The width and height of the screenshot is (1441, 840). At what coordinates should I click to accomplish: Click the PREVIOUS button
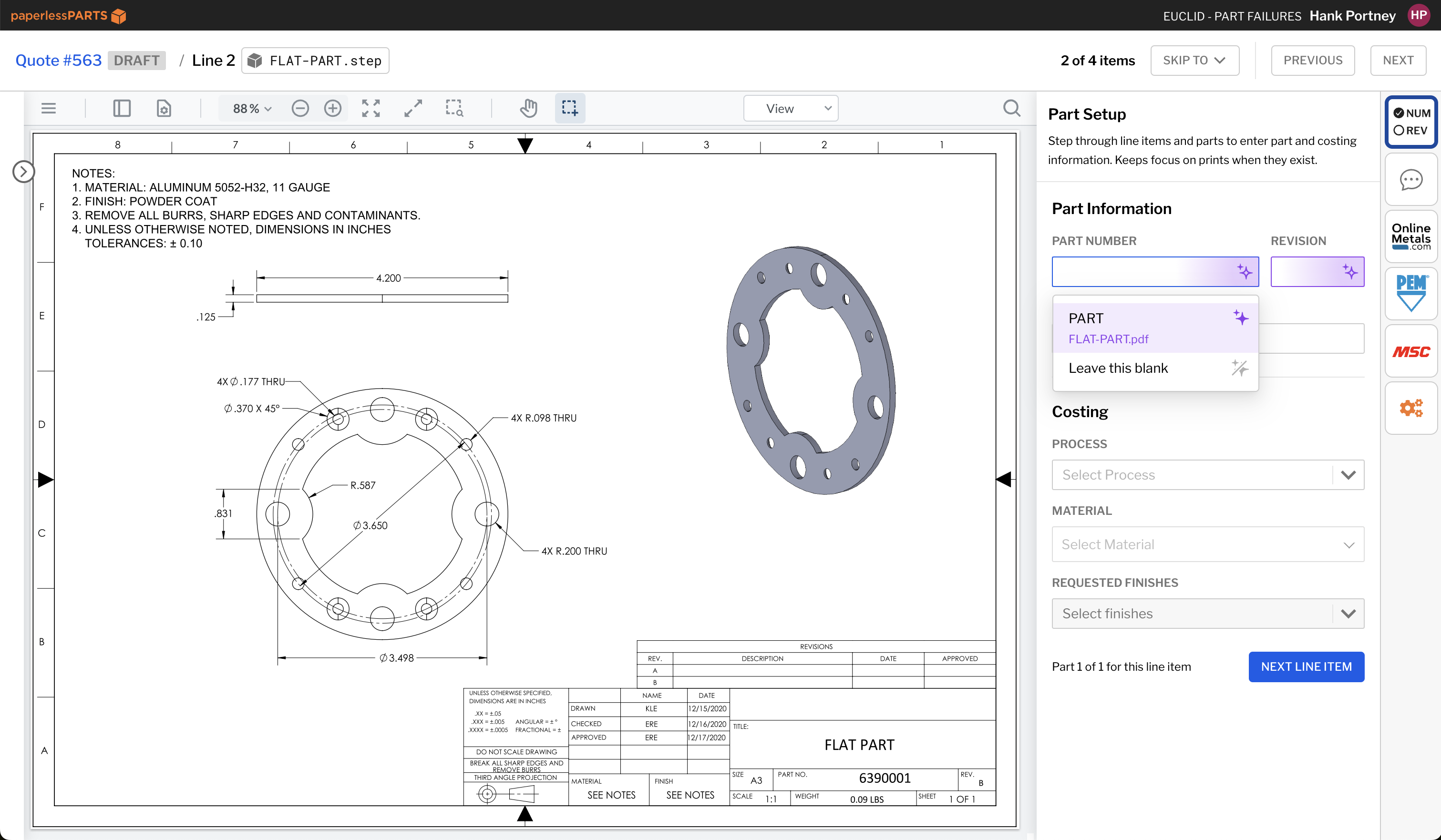(1312, 61)
